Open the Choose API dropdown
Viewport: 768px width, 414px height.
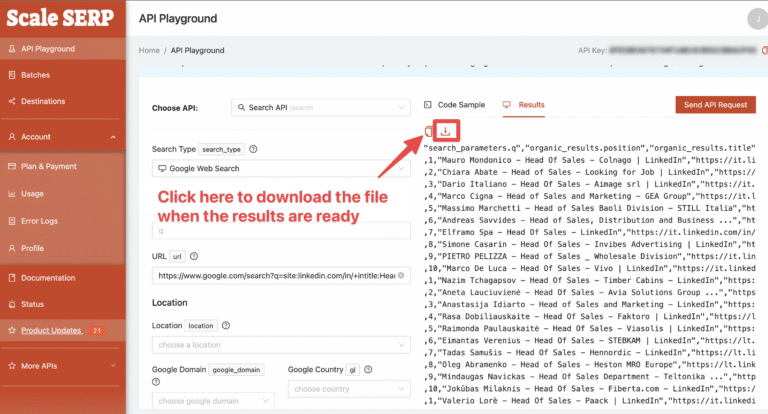321,107
